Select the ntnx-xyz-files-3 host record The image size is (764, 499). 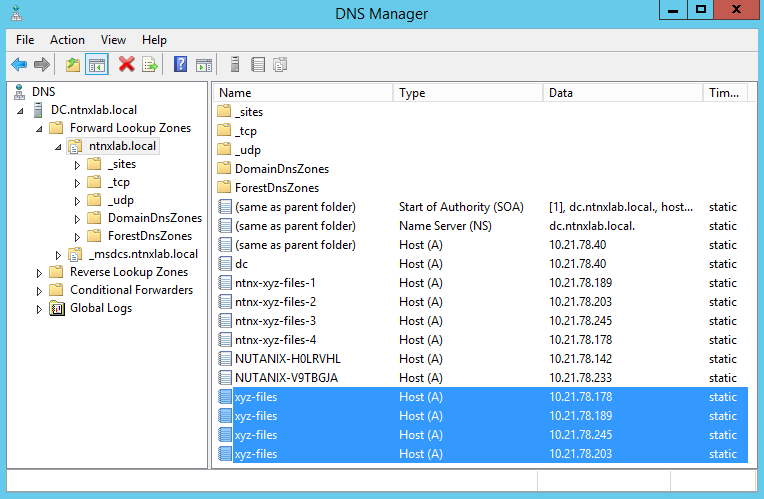pyautogui.click(x=482, y=321)
